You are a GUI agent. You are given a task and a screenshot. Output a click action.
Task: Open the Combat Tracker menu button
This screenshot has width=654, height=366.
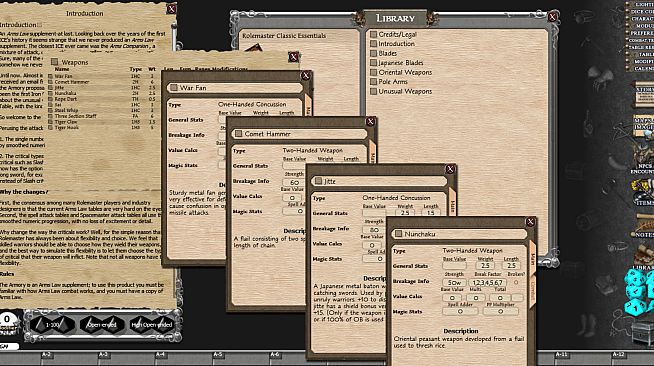click(x=641, y=40)
